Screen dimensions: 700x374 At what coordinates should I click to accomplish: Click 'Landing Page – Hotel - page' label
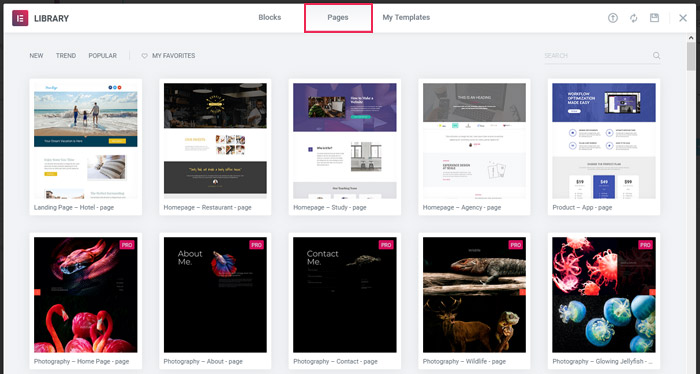pyautogui.click(x=74, y=208)
